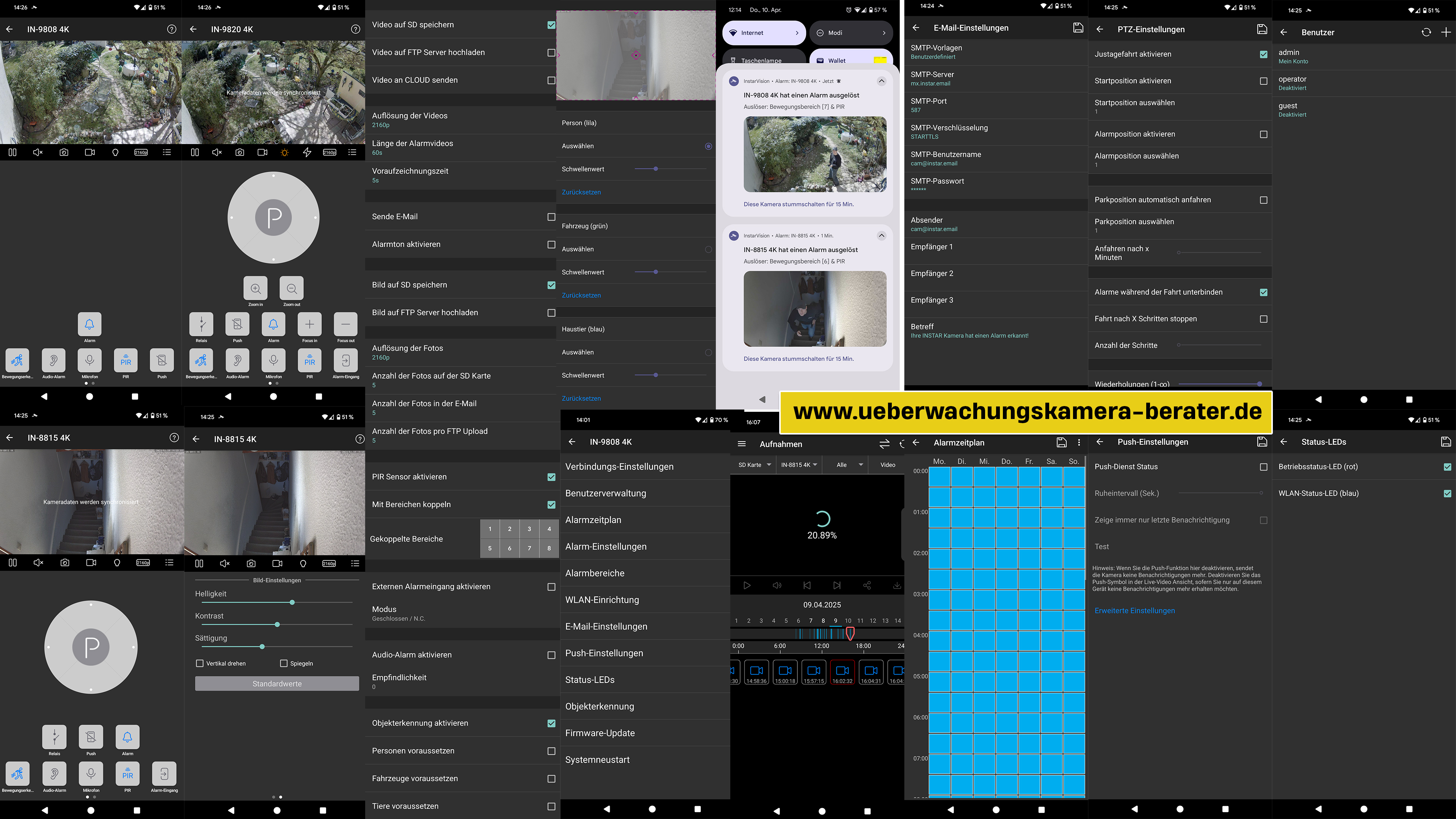Viewport: 1456px width, 819px height.
Task: Save the E-Mail-Einstellungen with the disk icon
Action: (1078, 28)
